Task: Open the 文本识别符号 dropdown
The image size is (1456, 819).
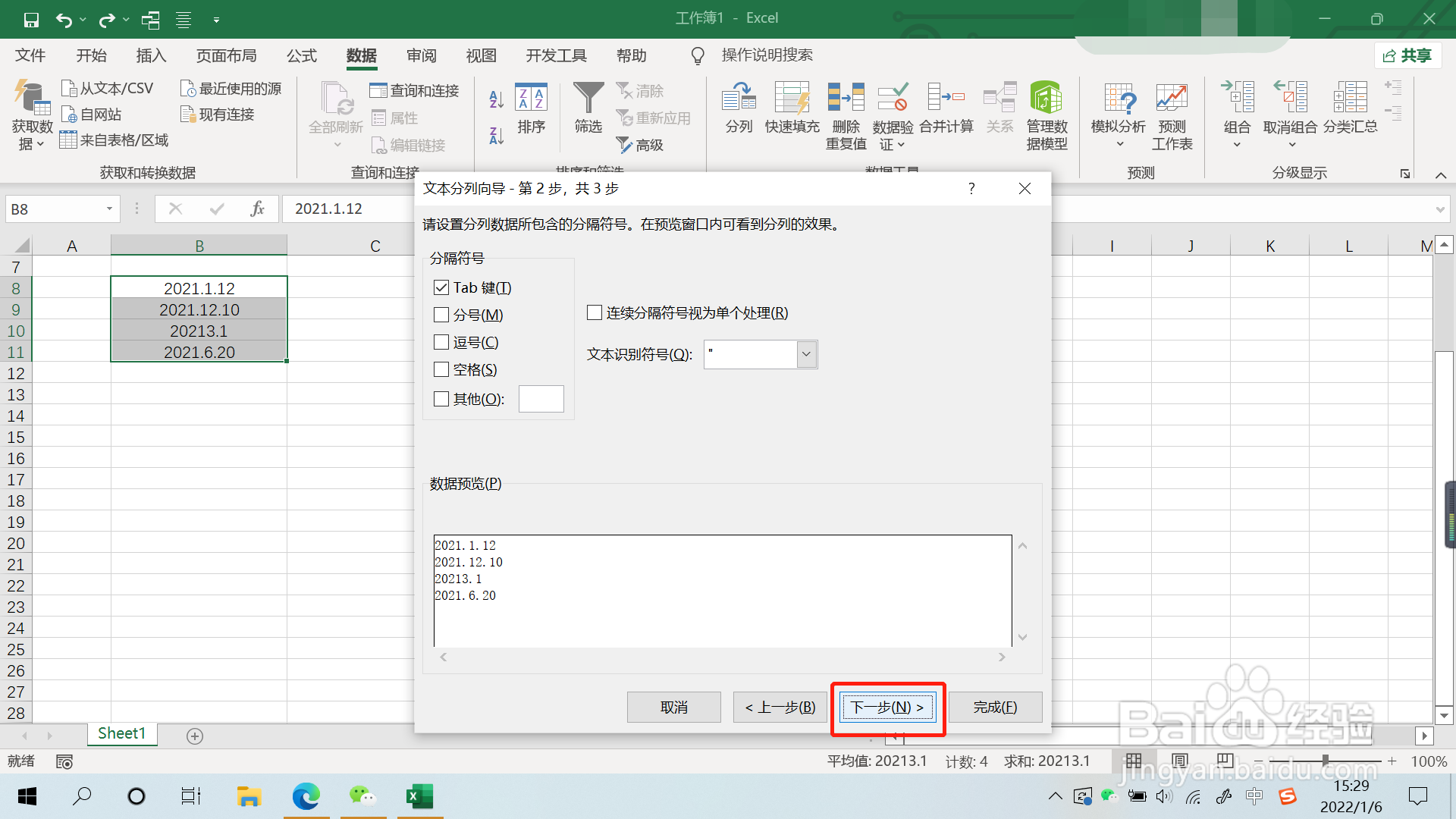Action: pos(806,354)
